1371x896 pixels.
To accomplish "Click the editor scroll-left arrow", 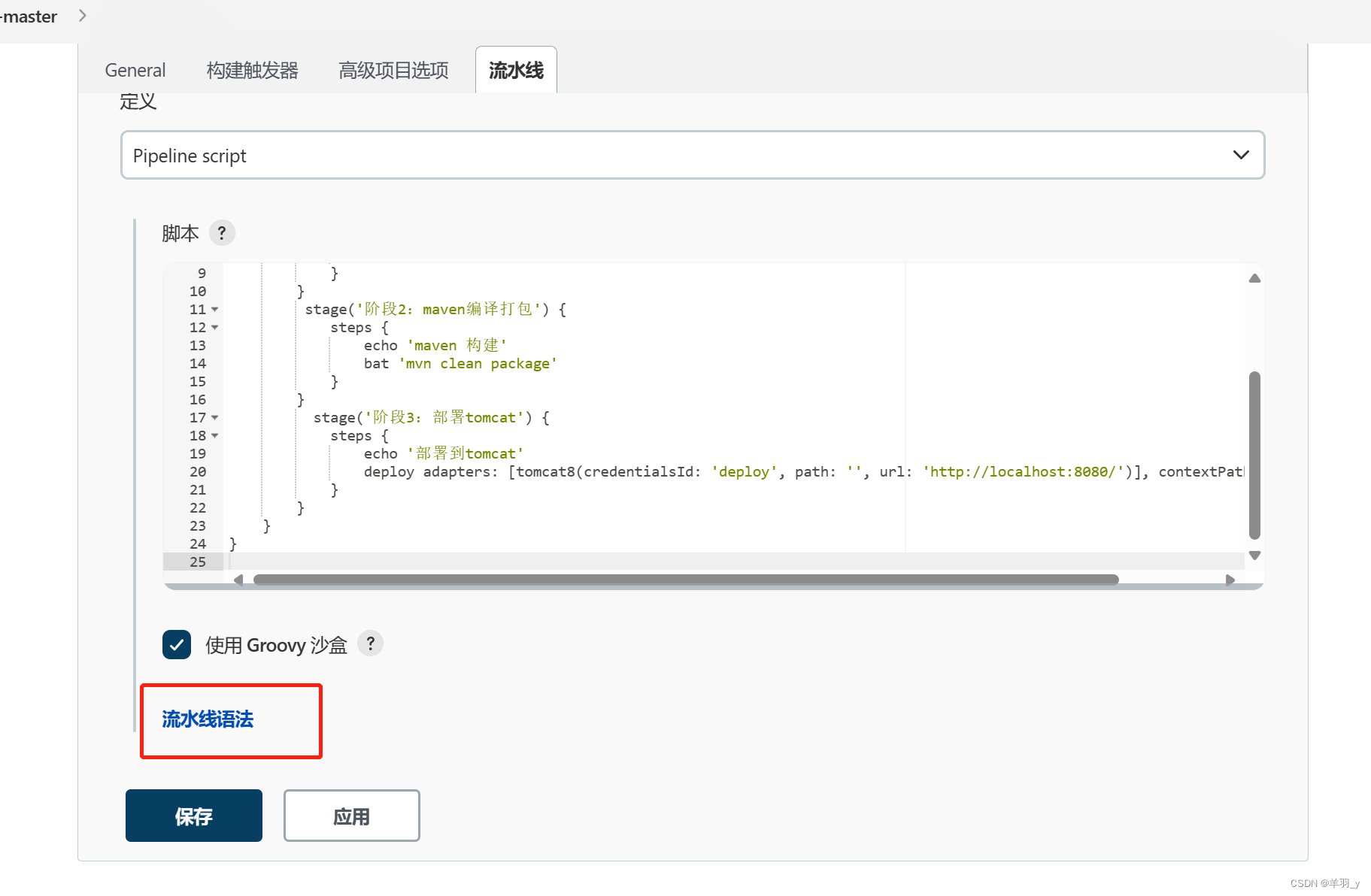I will coord(238,580).
